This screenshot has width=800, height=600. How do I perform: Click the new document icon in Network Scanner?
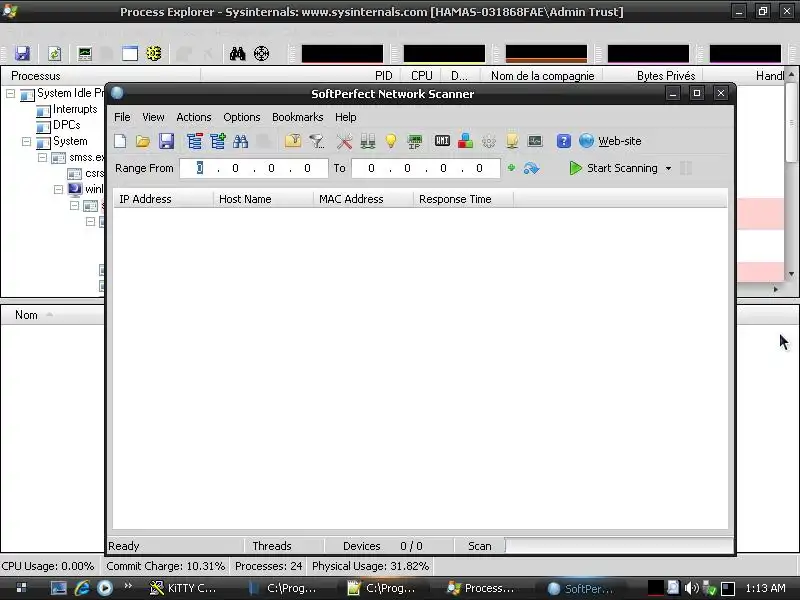[x=120, y=141]
